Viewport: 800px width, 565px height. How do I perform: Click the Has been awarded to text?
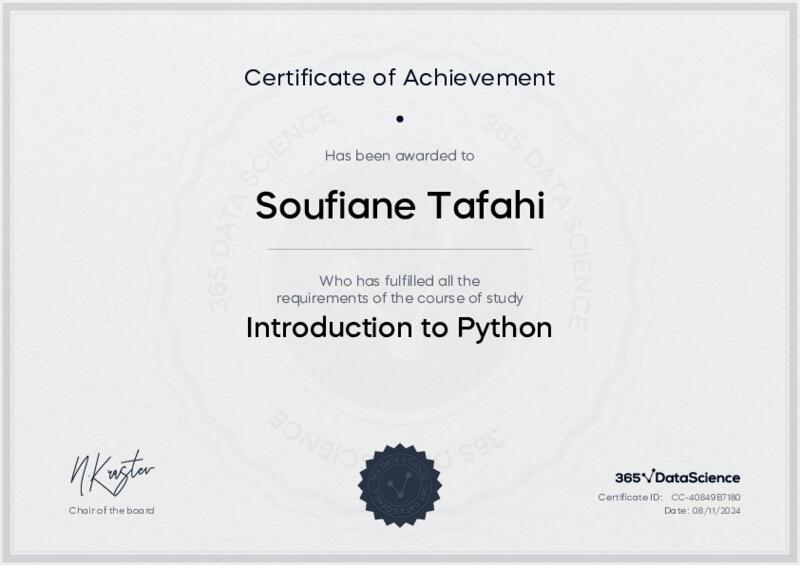coord(399,155)
